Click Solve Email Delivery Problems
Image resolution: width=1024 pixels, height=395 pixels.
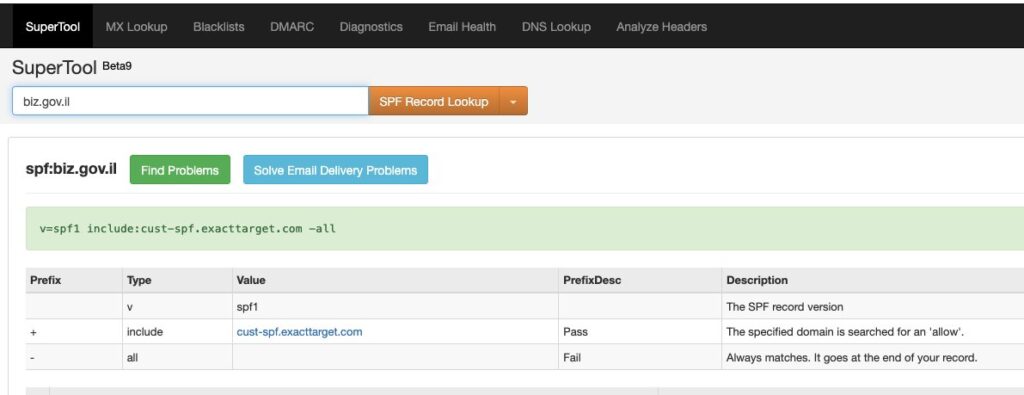pyautogui.click(x=335, y=170)
